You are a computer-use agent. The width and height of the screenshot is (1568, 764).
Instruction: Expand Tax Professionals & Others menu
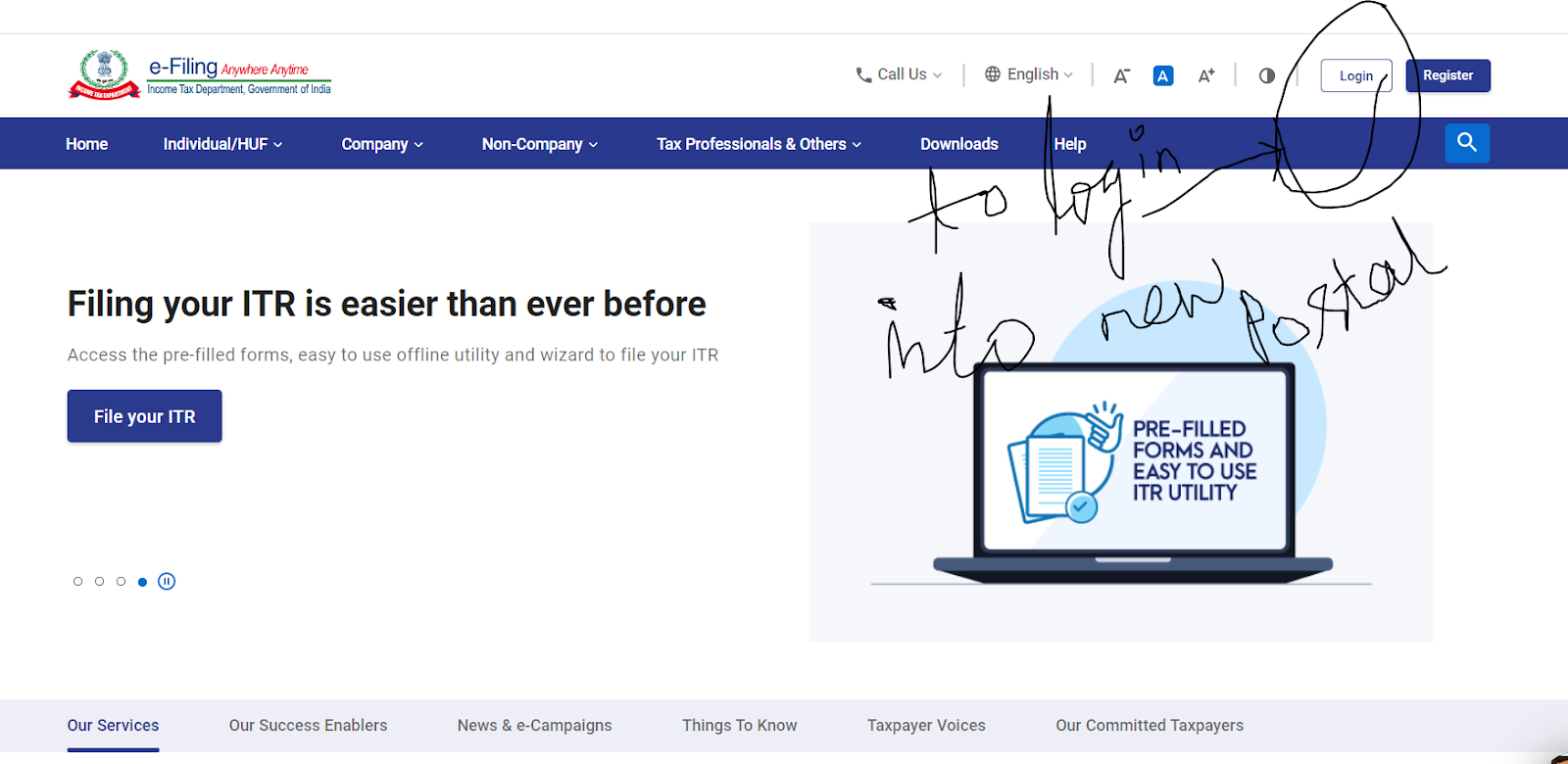(759, 144)
